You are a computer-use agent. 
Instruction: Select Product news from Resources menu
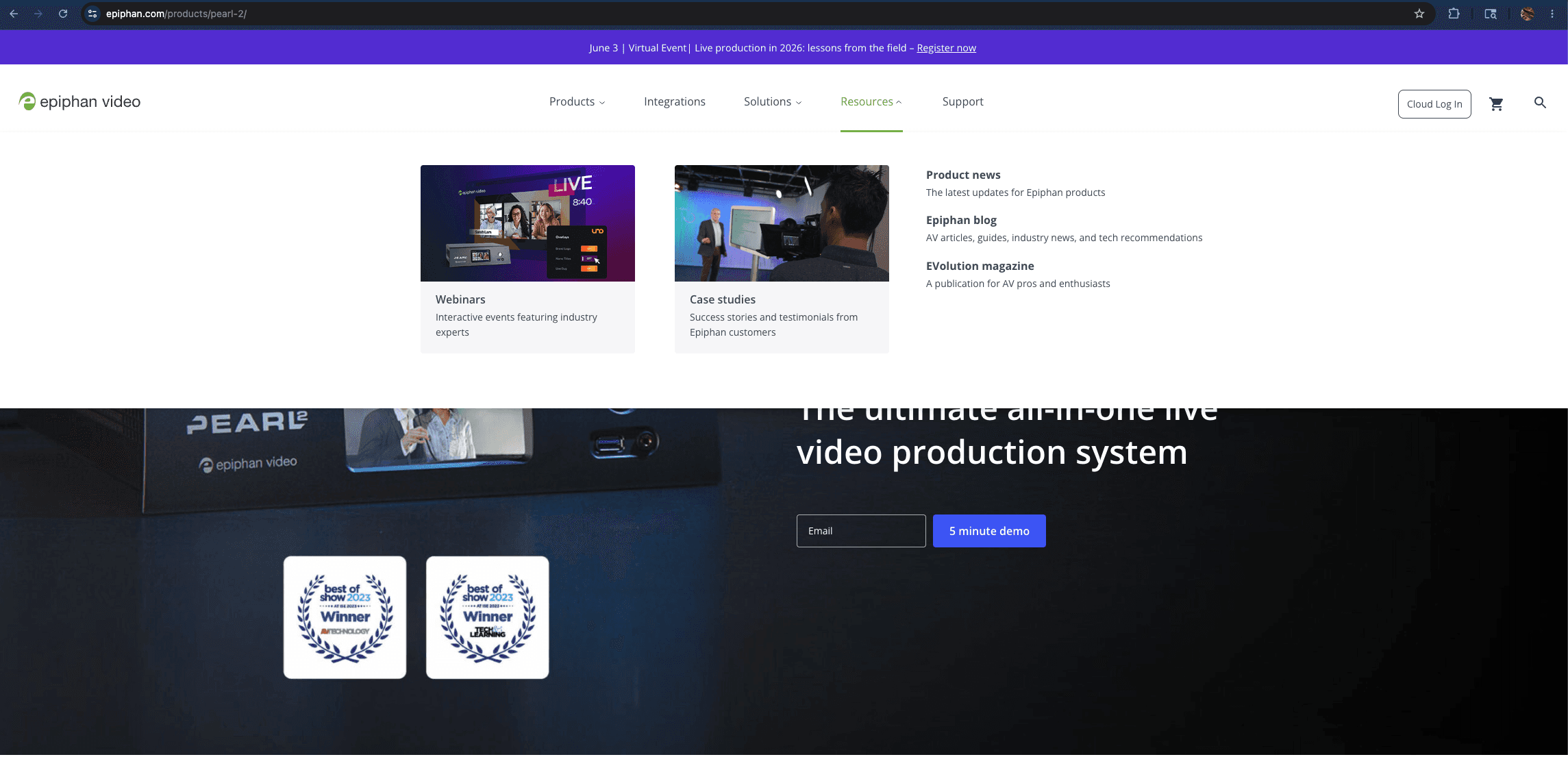coord(963,175)
